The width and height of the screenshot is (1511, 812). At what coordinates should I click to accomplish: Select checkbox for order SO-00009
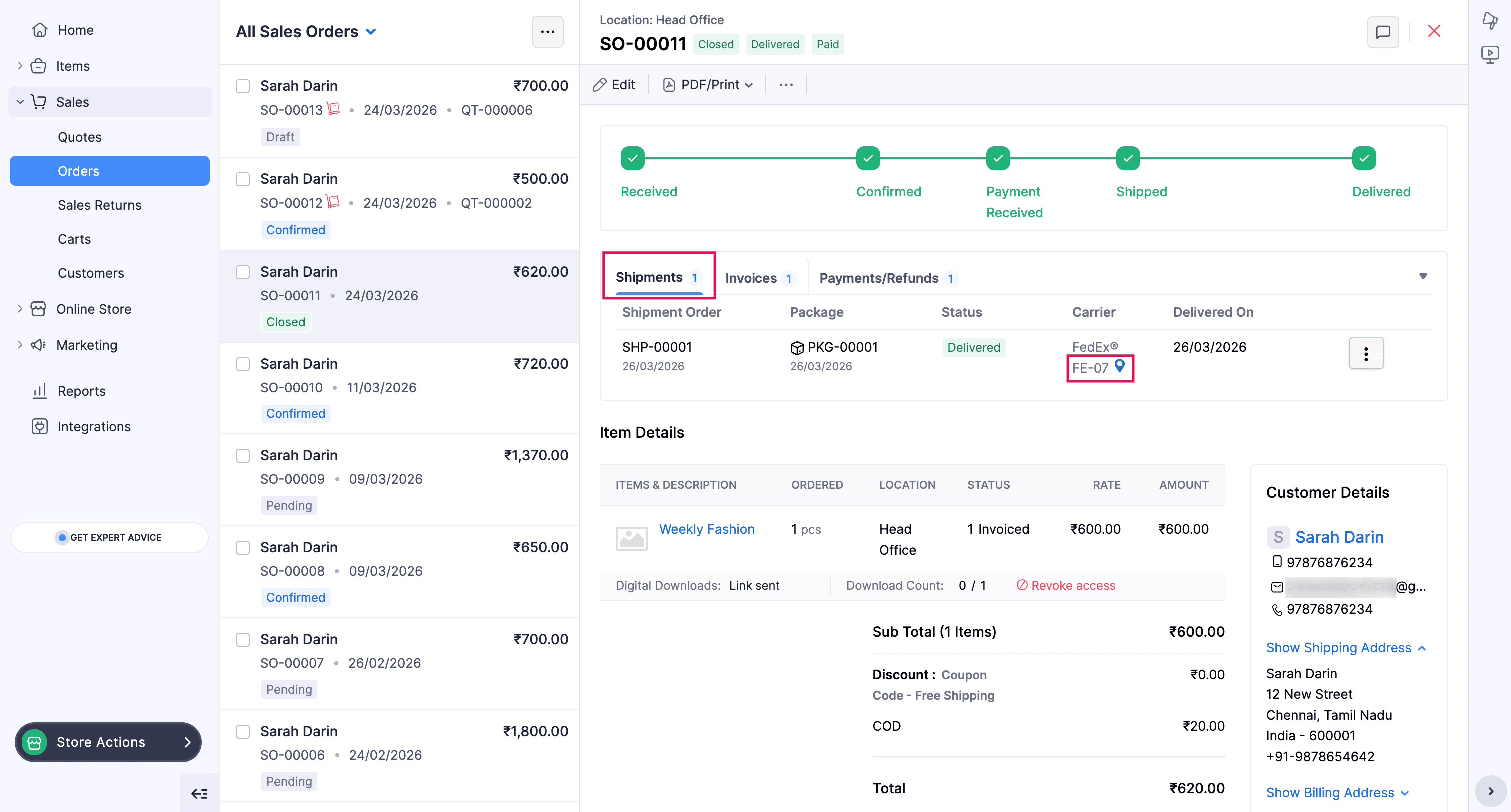click(x=243, y=456)
